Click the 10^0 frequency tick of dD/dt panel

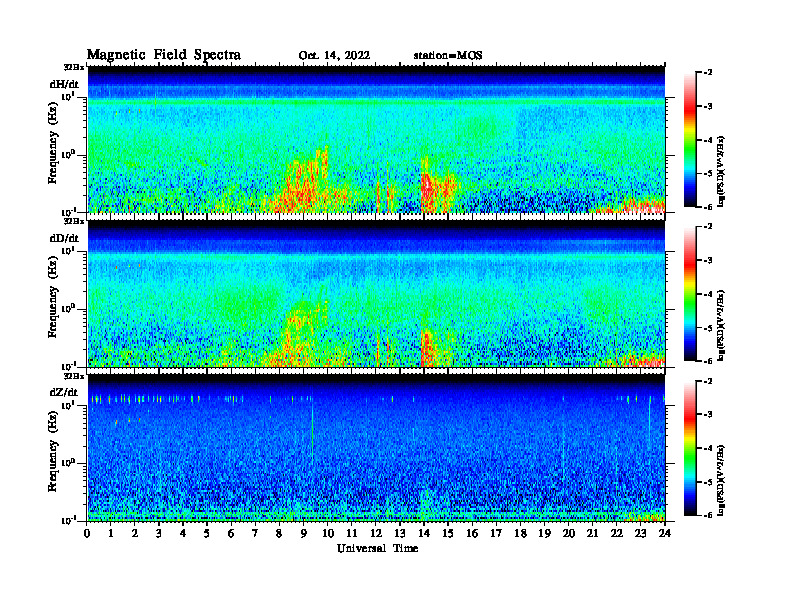pos(68,309)
